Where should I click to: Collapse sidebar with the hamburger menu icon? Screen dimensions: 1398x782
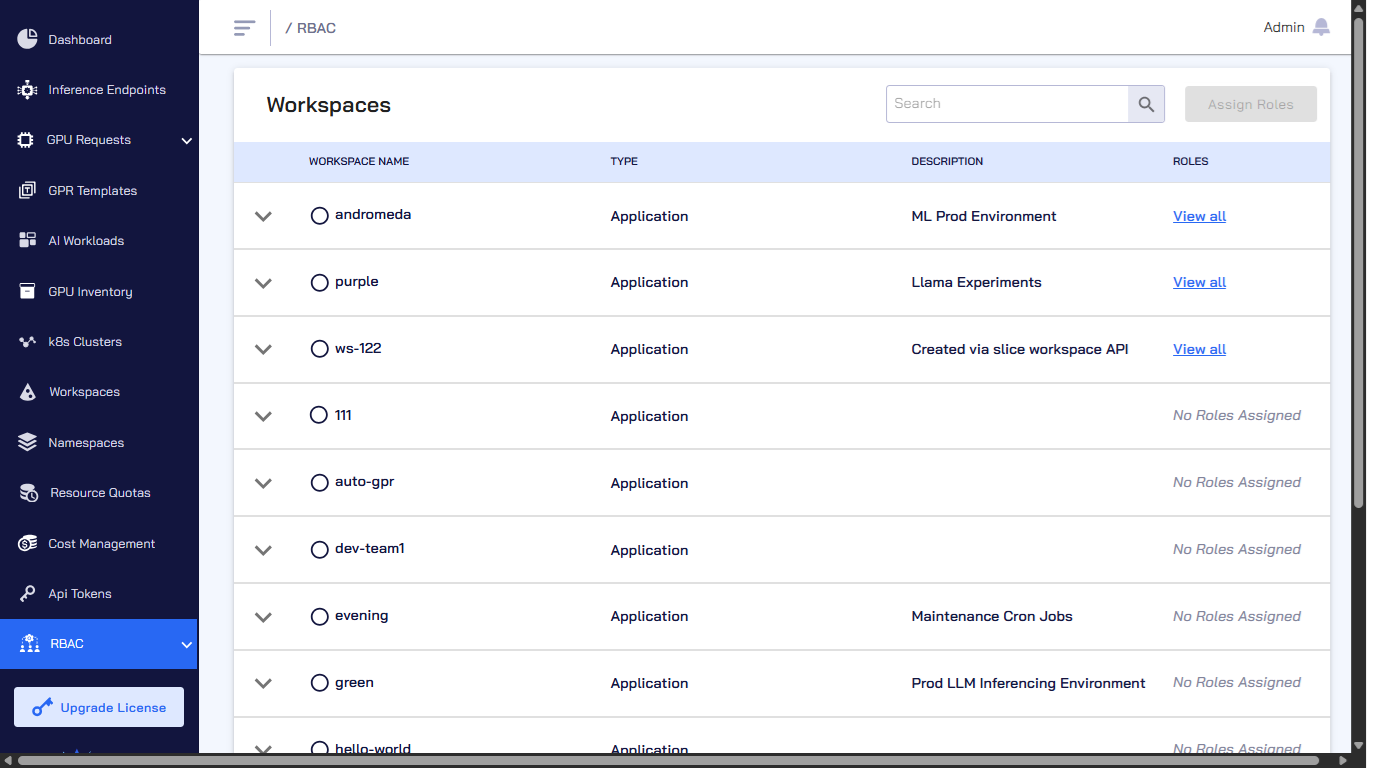pyautogui.click(x=244, y=28)
